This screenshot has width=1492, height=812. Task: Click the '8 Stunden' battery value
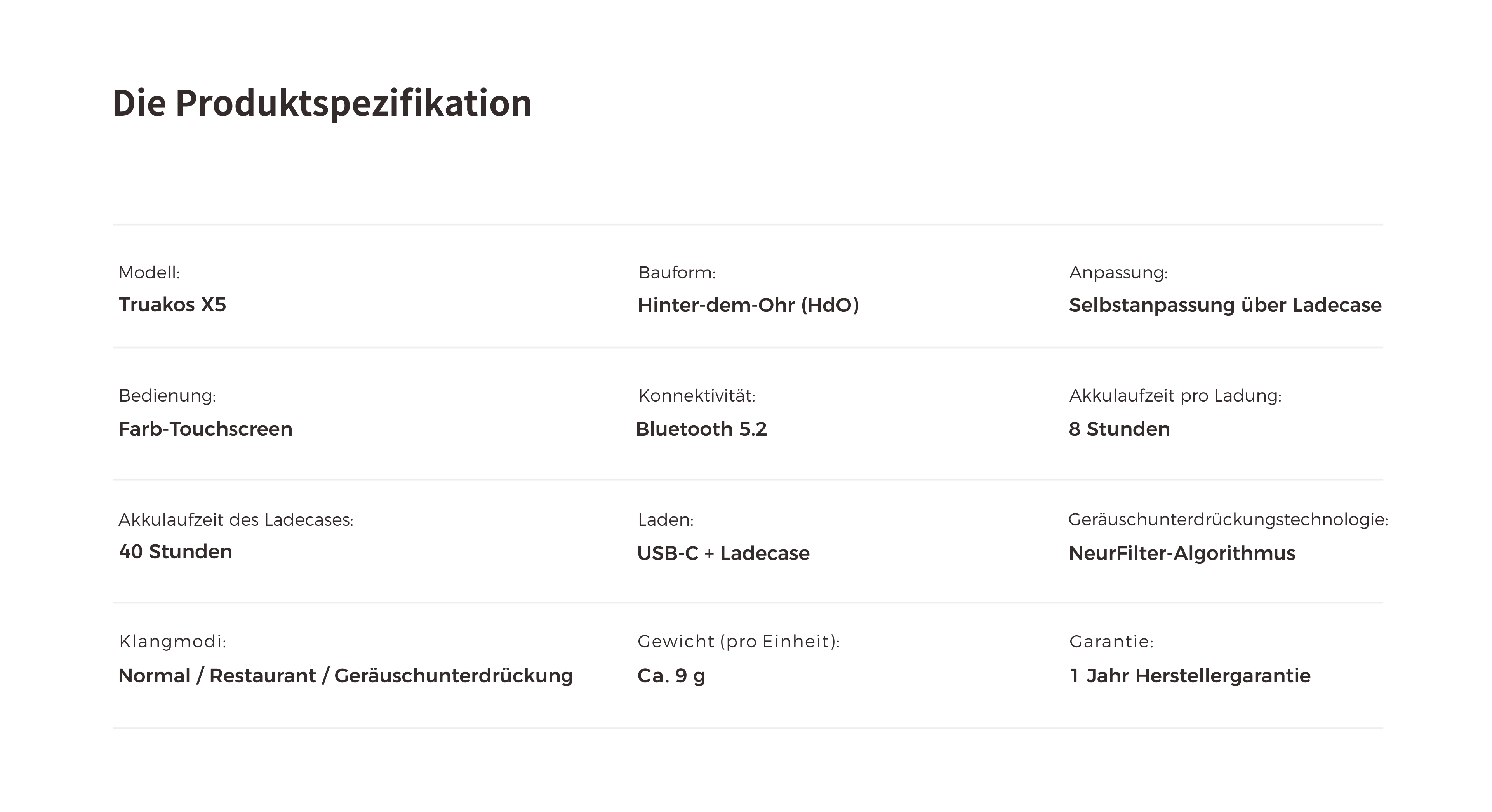[1119, 429]
